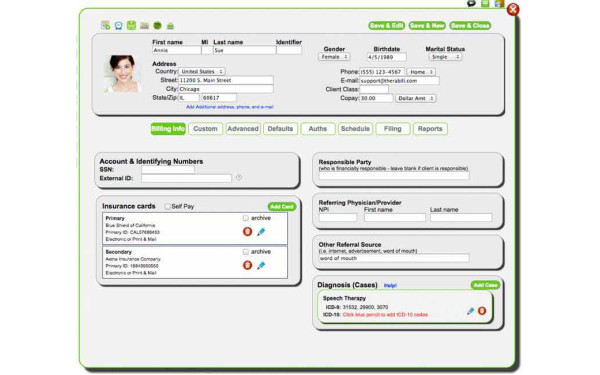This screenshot has width=600, height=375.
Task: Delete the Primary insurance card
Action: (x=248, y=232)
